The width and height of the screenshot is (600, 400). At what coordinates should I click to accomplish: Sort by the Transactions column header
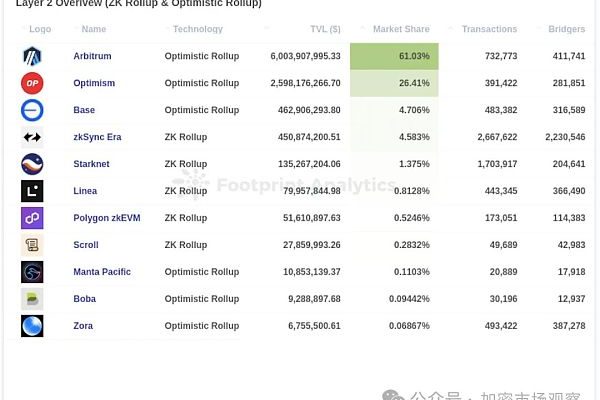(x=489, y=30)
